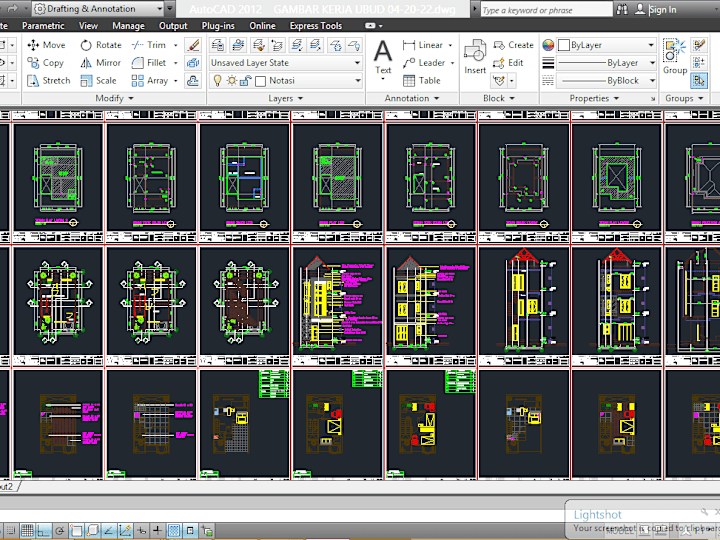
Task: Select the Stretch tool
Action: tap(49, 81)
